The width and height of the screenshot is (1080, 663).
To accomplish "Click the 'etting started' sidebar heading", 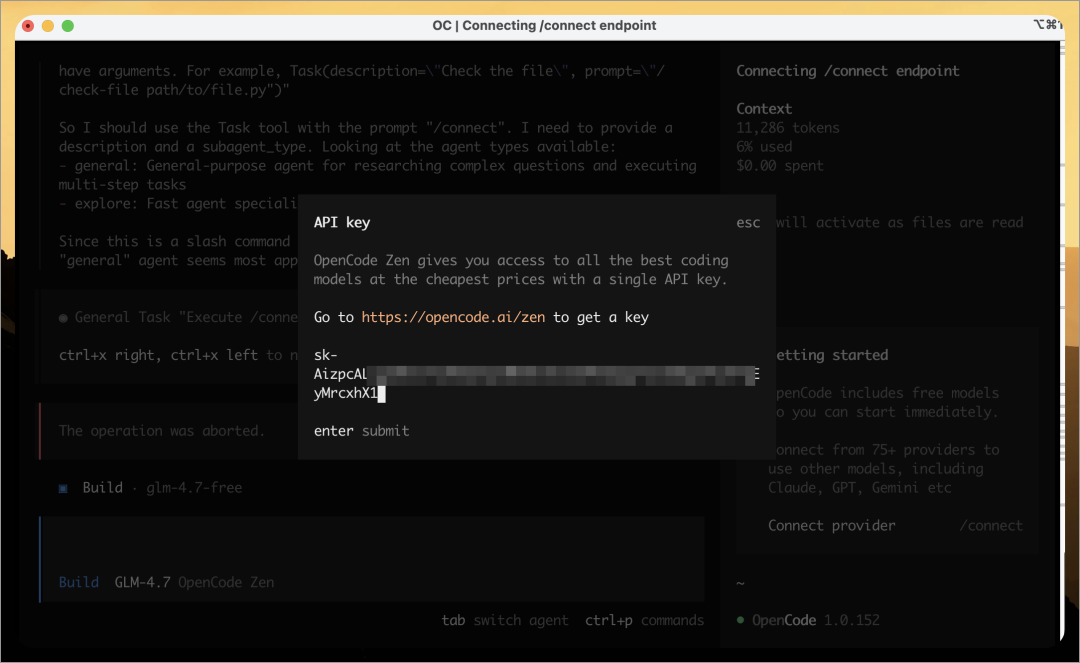I will tap(832, 355).
